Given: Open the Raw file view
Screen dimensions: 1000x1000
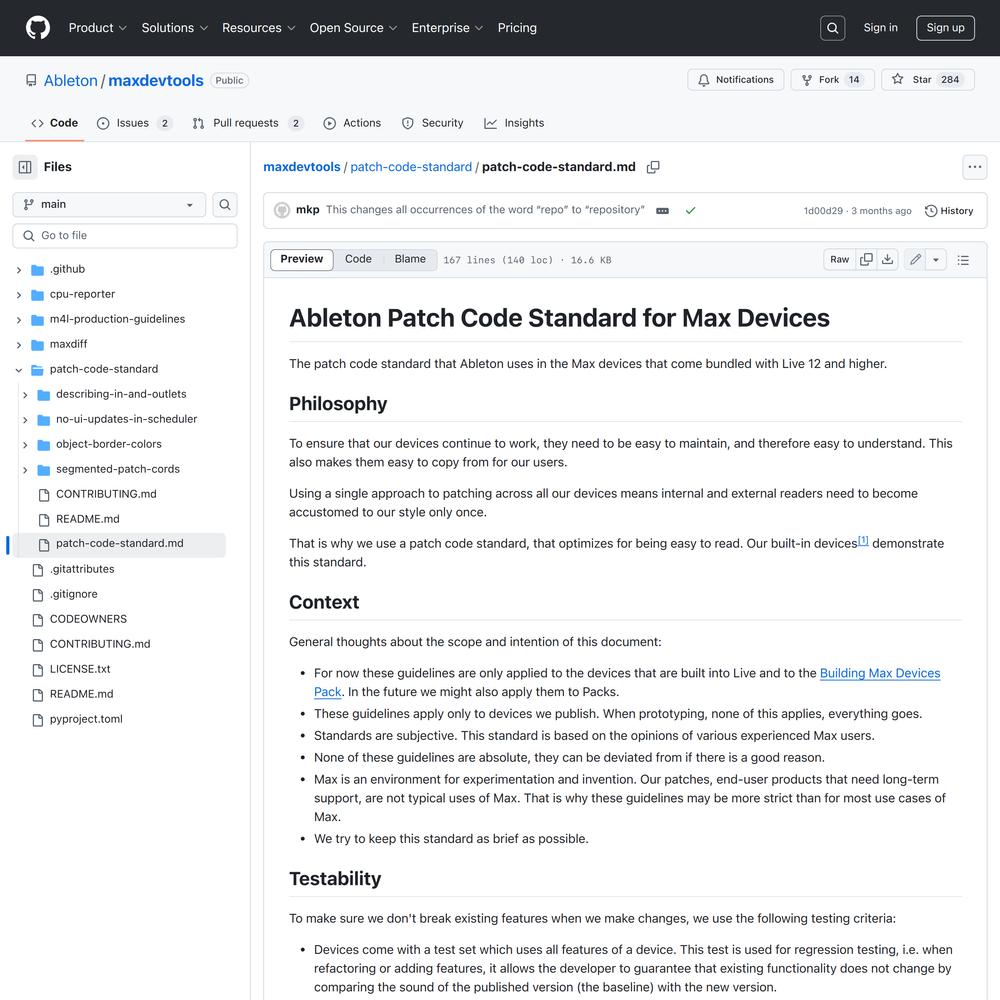Looking at the screenshot, I should click(x=839, y=260).
